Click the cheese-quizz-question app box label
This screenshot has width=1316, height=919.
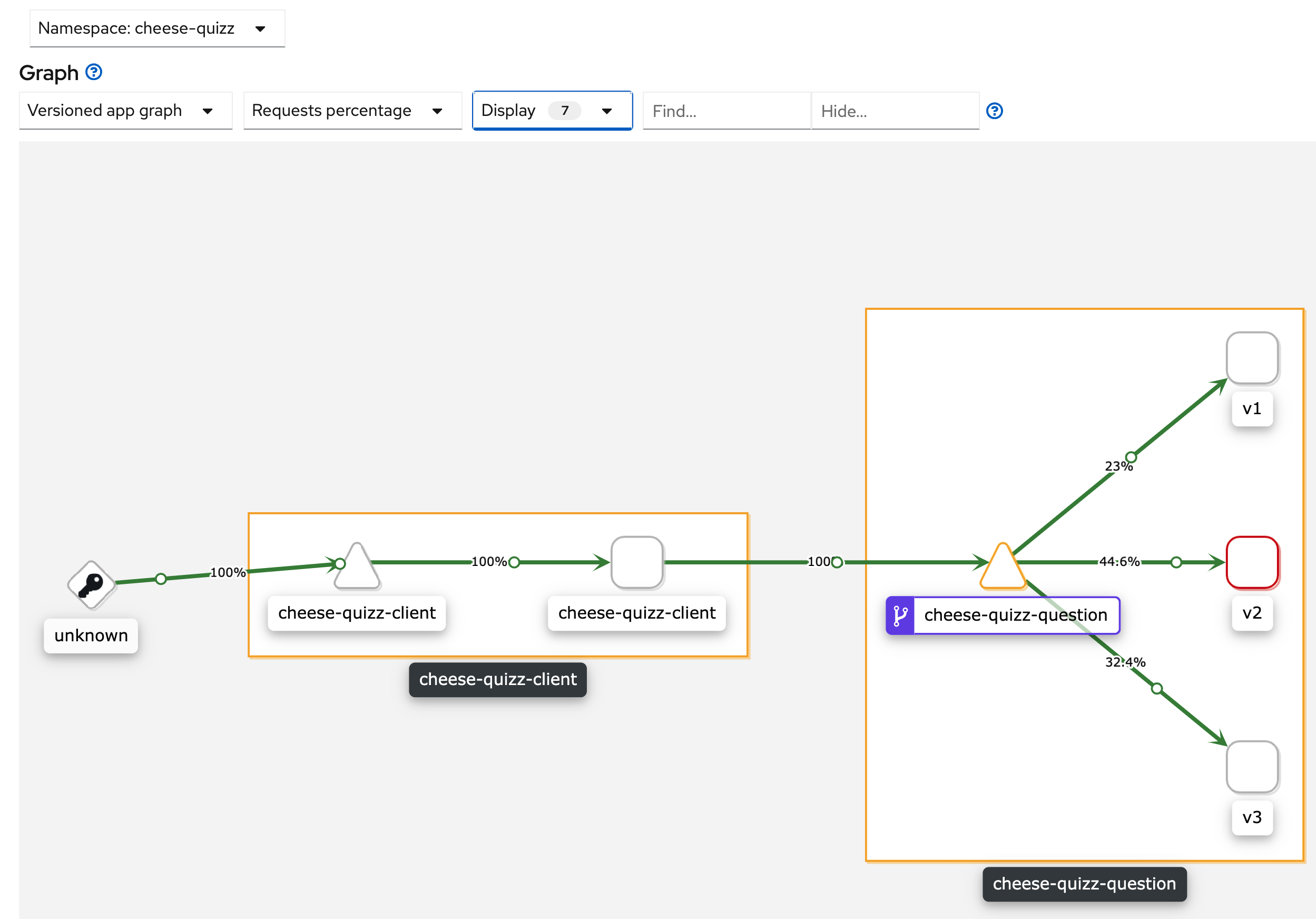(1084, 884)
